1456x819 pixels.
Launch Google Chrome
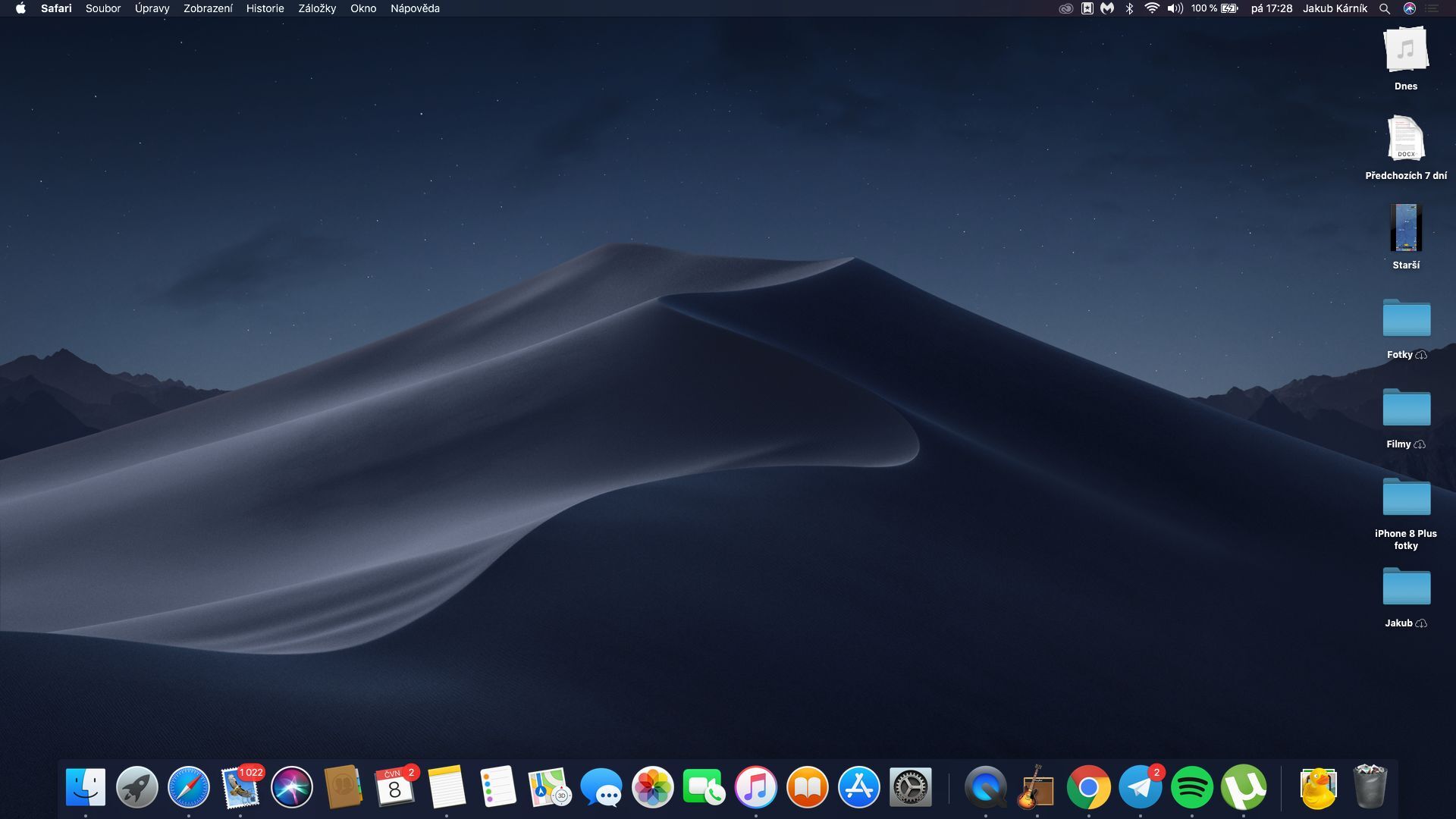(x=1089, y=787)
